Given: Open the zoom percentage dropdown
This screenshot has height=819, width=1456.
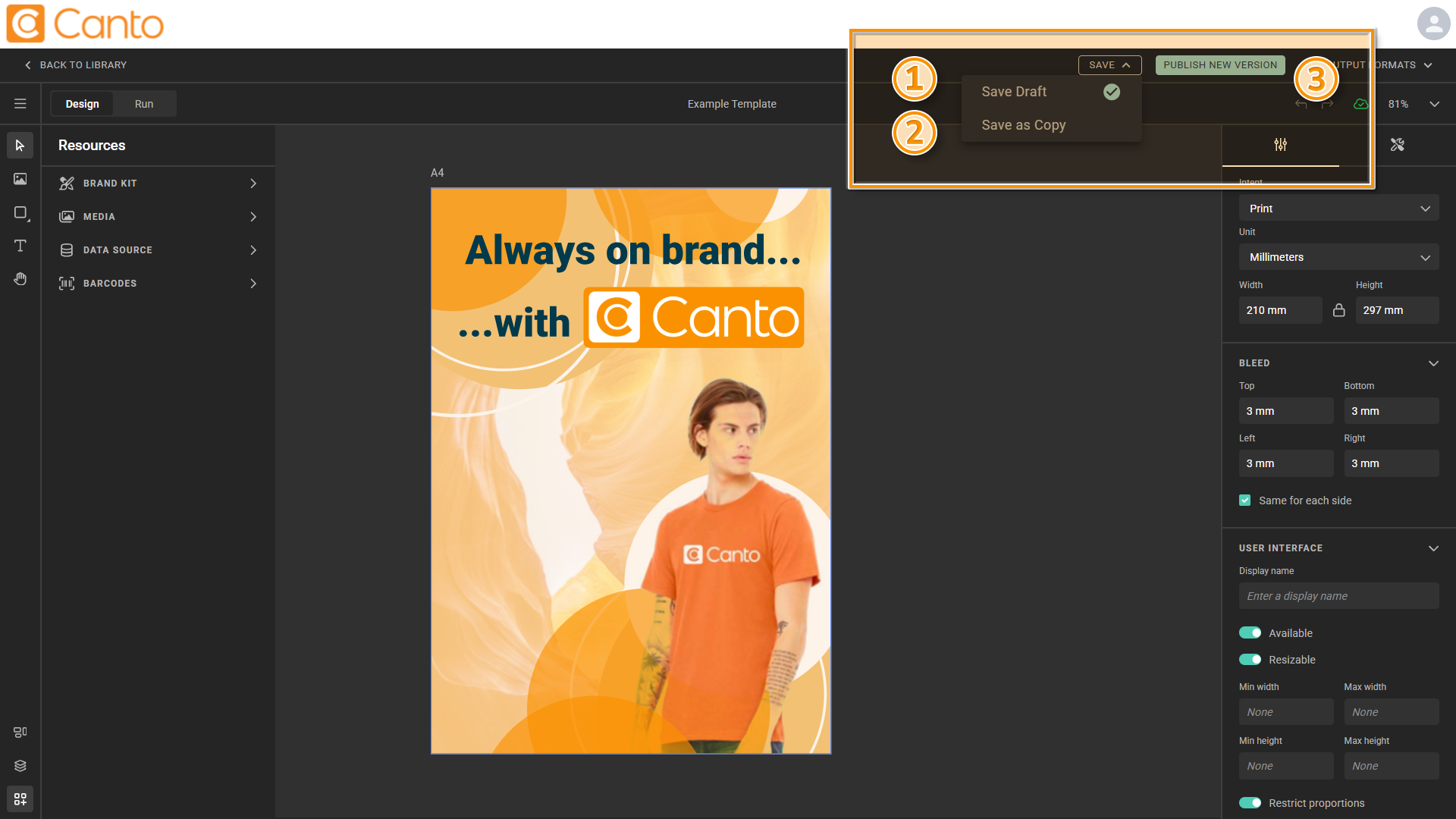Looking at the screenshot, I should coord(1434,104).
